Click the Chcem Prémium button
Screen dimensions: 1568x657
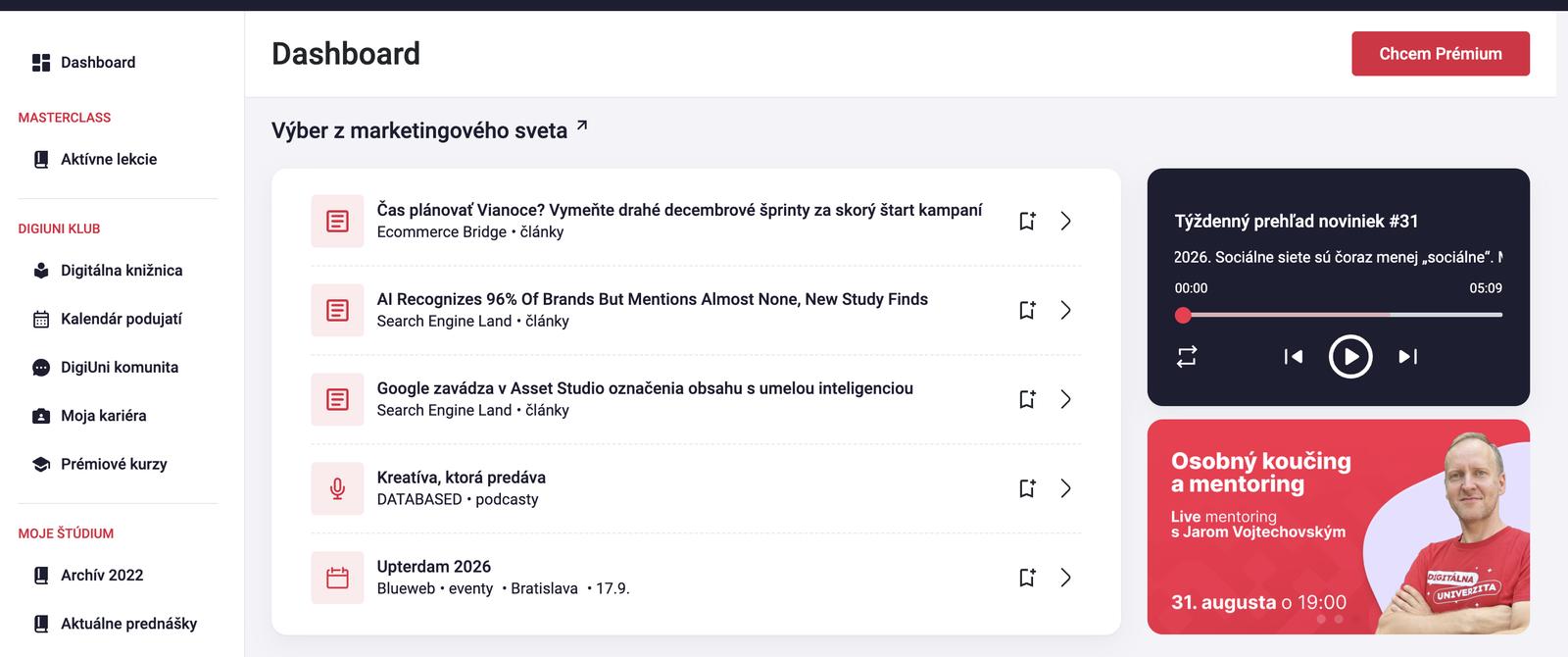(x=1441, y=54)
